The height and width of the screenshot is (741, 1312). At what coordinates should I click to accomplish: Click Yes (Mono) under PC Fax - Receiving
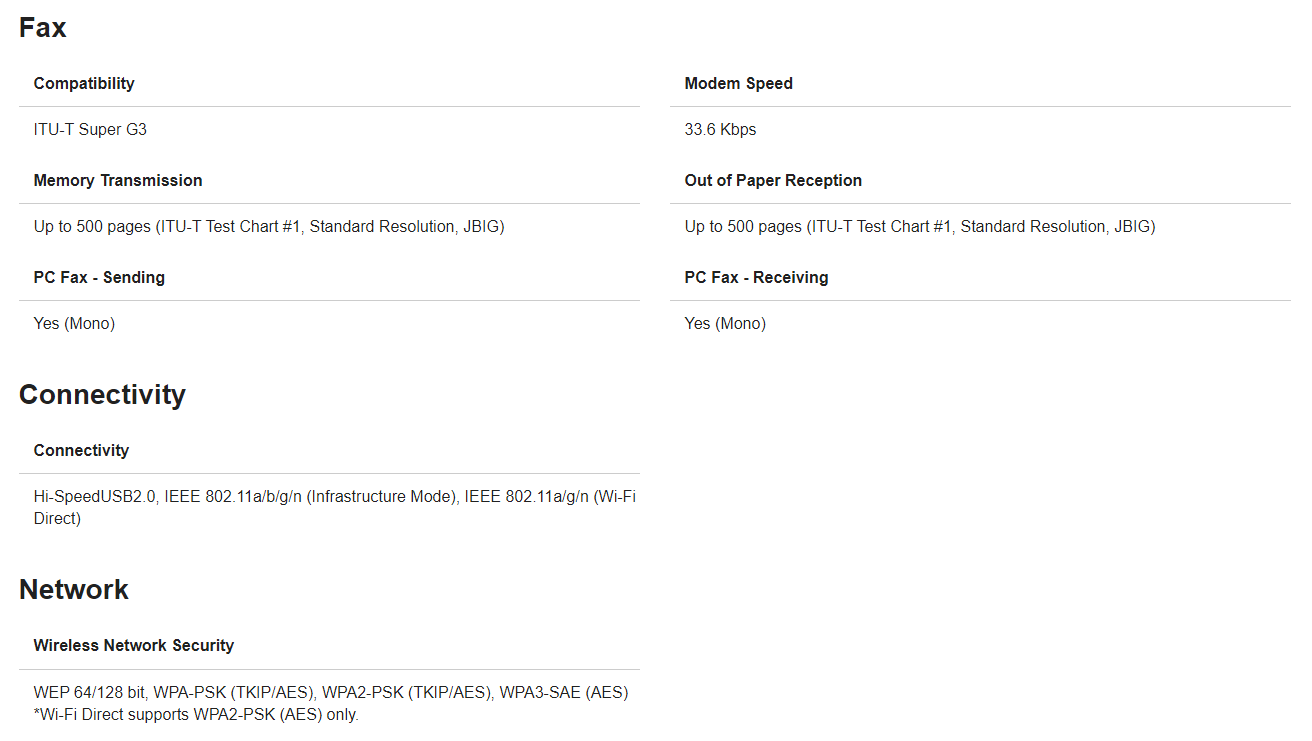725,324
